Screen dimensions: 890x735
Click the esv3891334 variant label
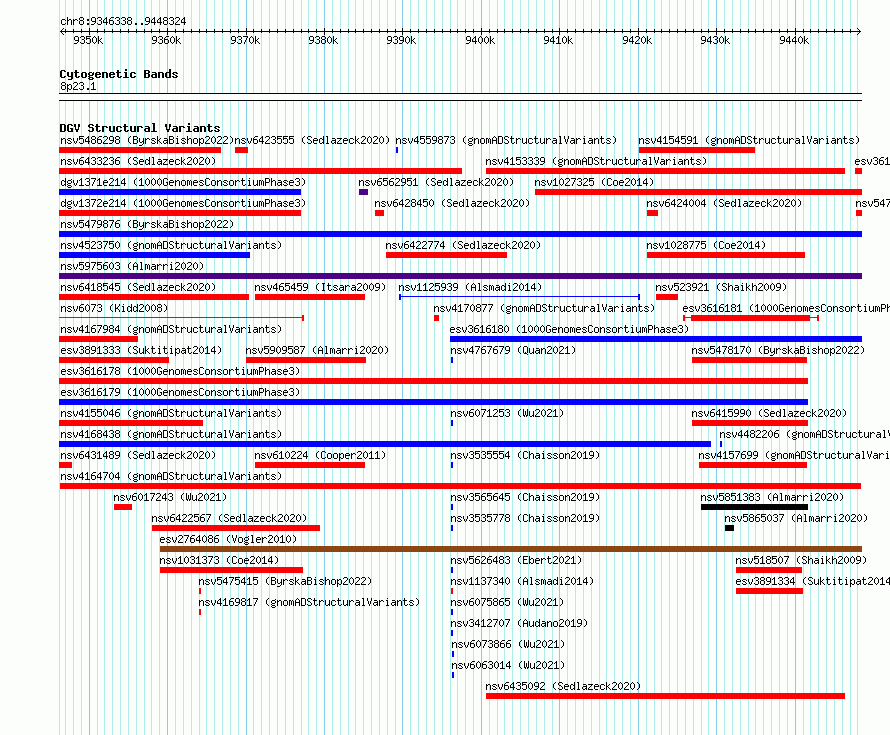pos(812,581)
